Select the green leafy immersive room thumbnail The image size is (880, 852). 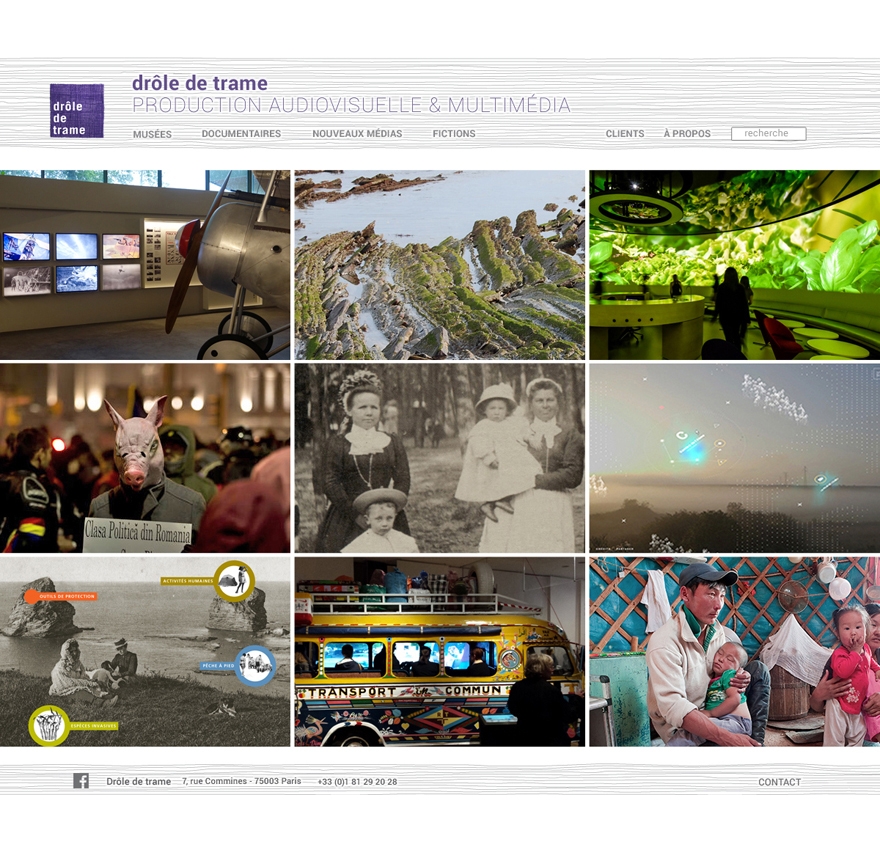pos(734,265)
